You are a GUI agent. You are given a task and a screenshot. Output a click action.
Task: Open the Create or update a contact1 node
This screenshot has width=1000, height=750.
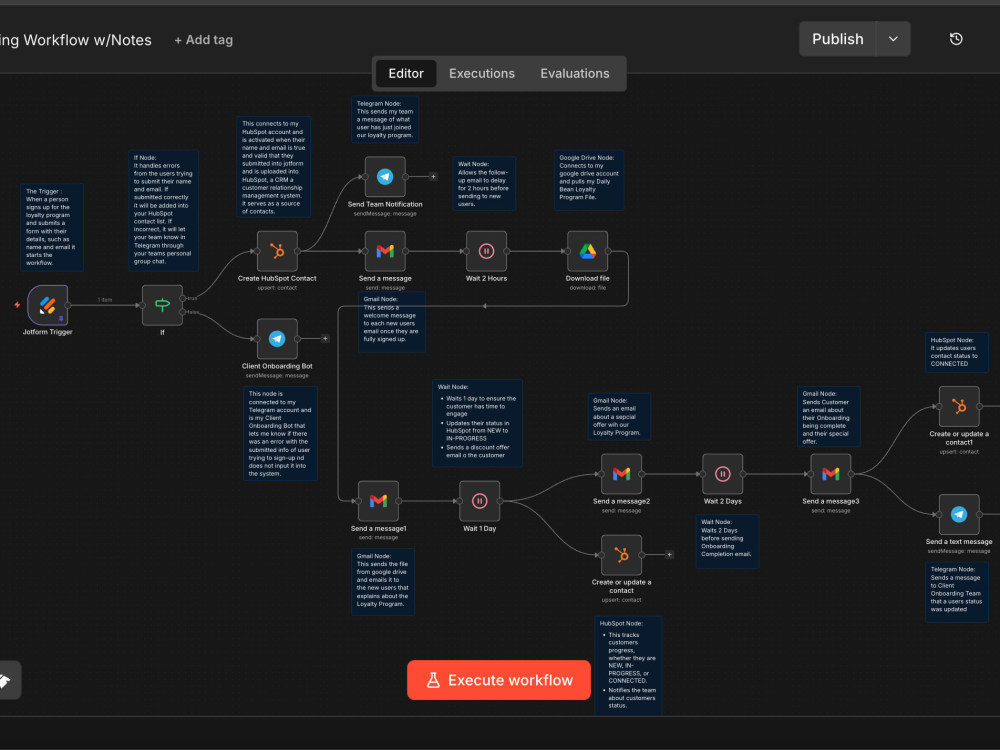959,406
